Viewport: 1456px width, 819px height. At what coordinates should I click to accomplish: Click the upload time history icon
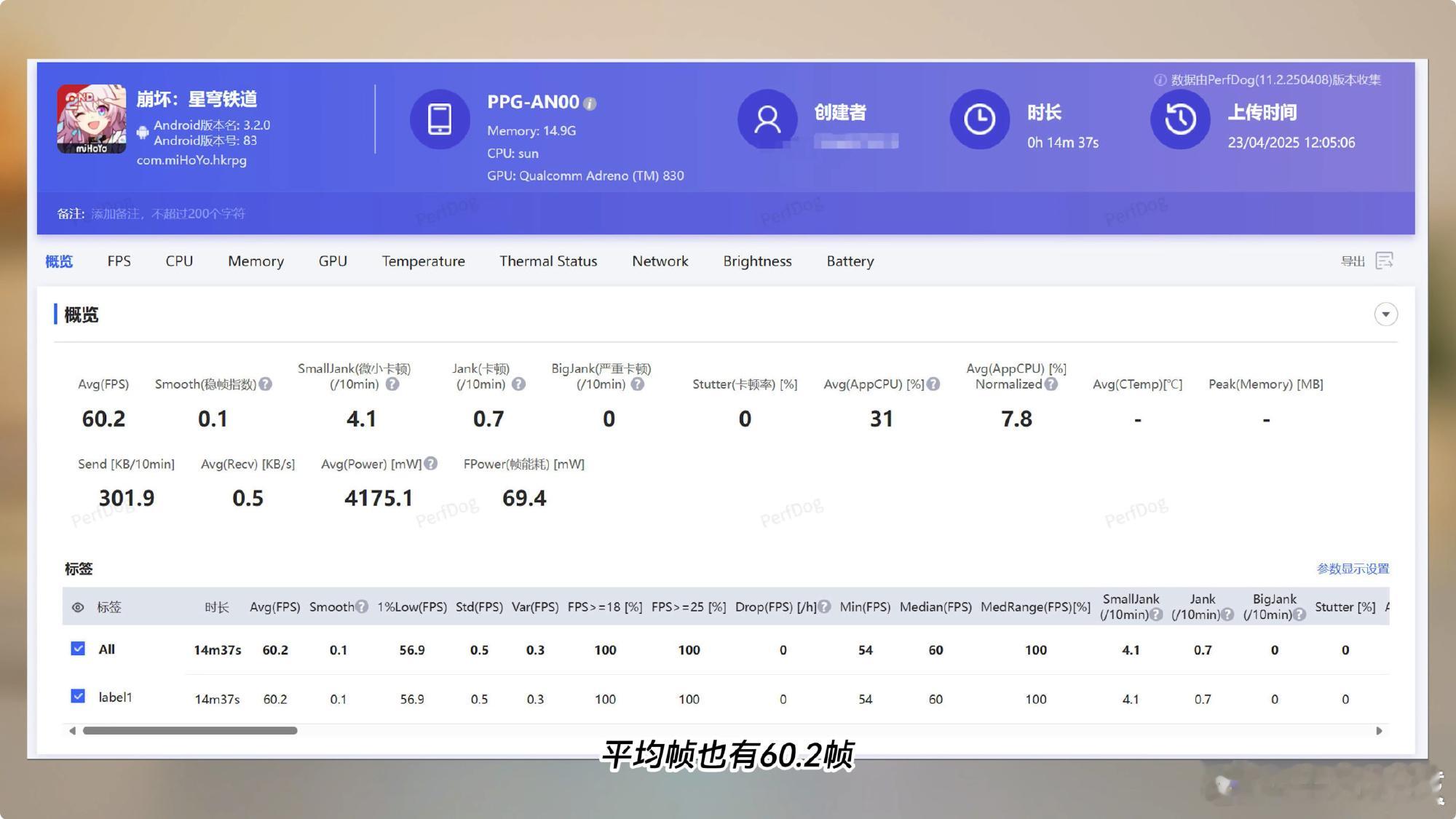coord(1180,119)
